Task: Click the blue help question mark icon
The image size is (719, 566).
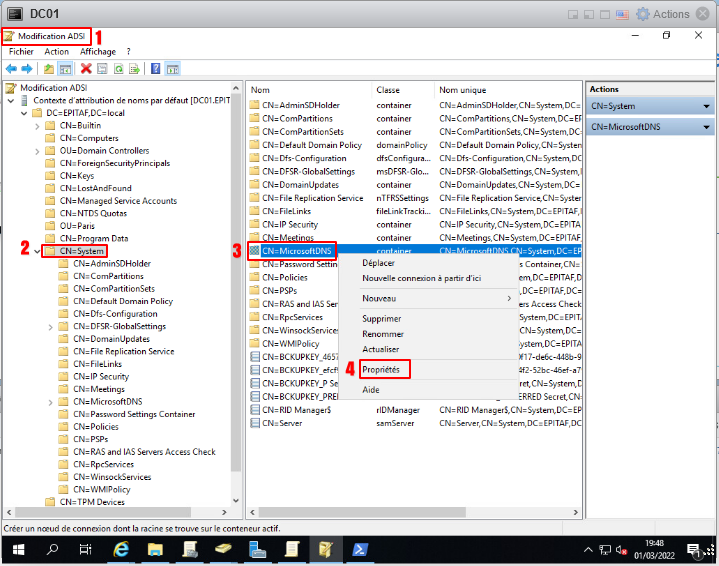Action: [156, 69]
